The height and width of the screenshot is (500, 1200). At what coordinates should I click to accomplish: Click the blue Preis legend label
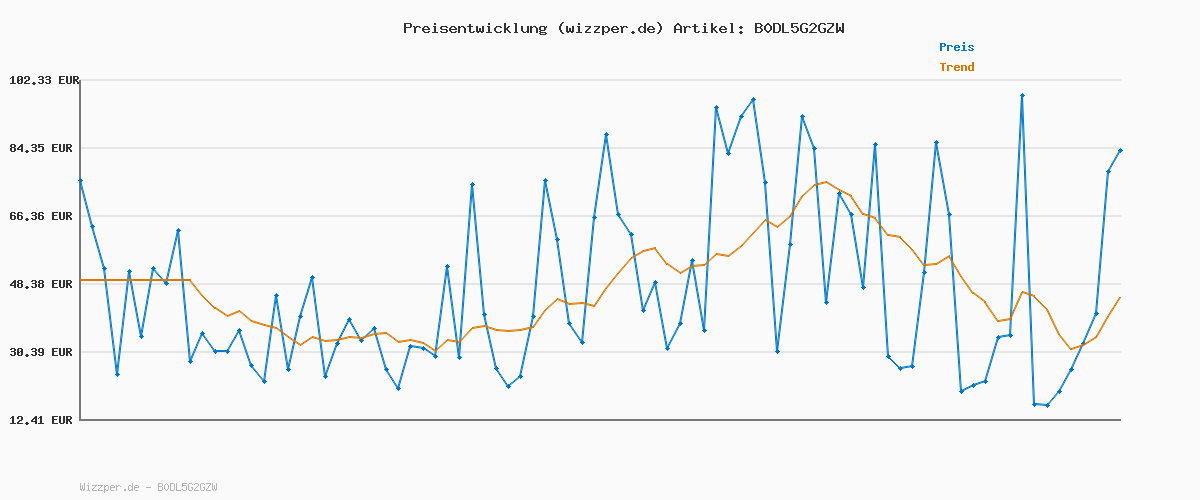(x=956, y=47)
